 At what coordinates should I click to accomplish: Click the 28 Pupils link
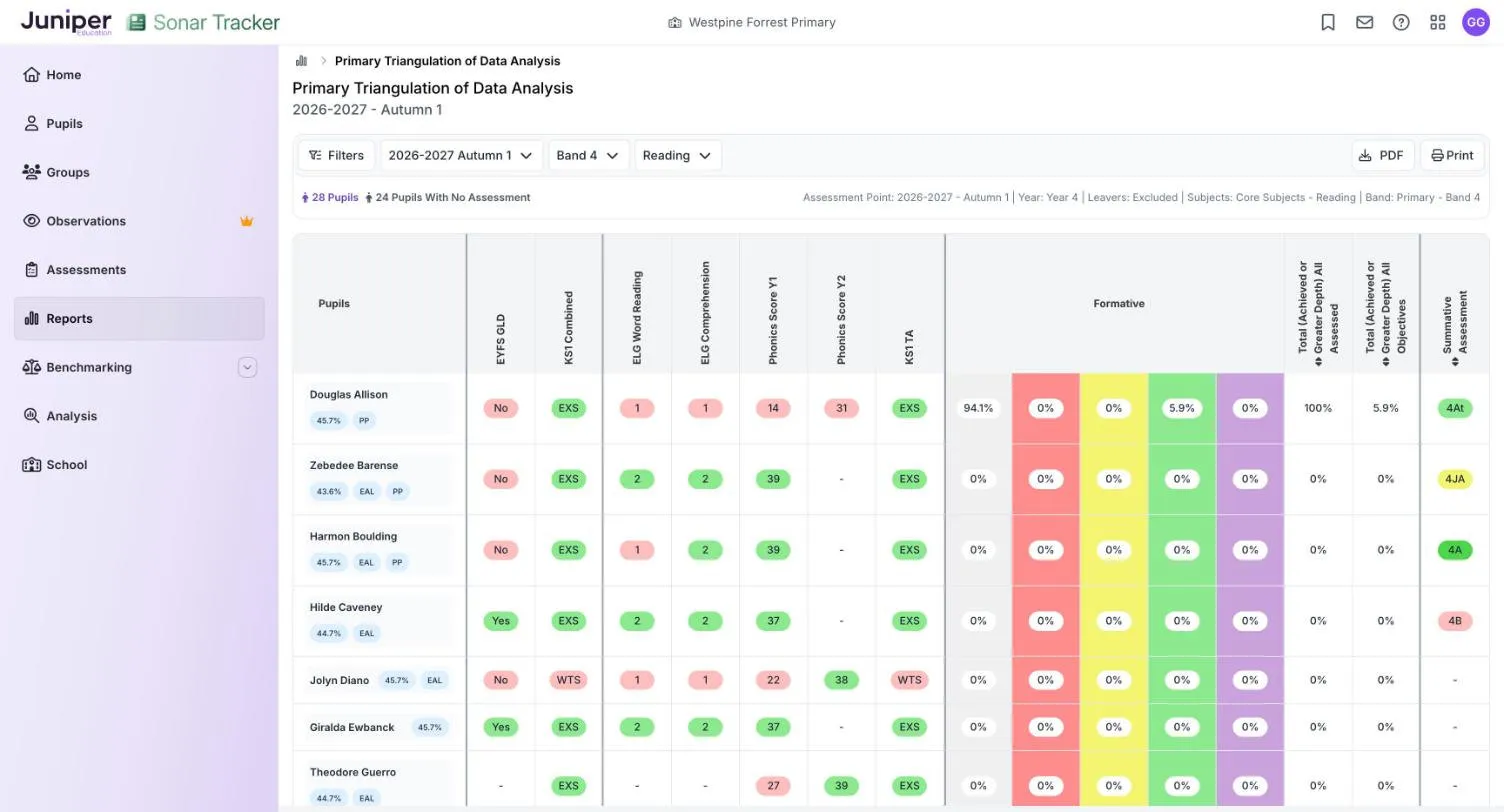tap(329, 197)
